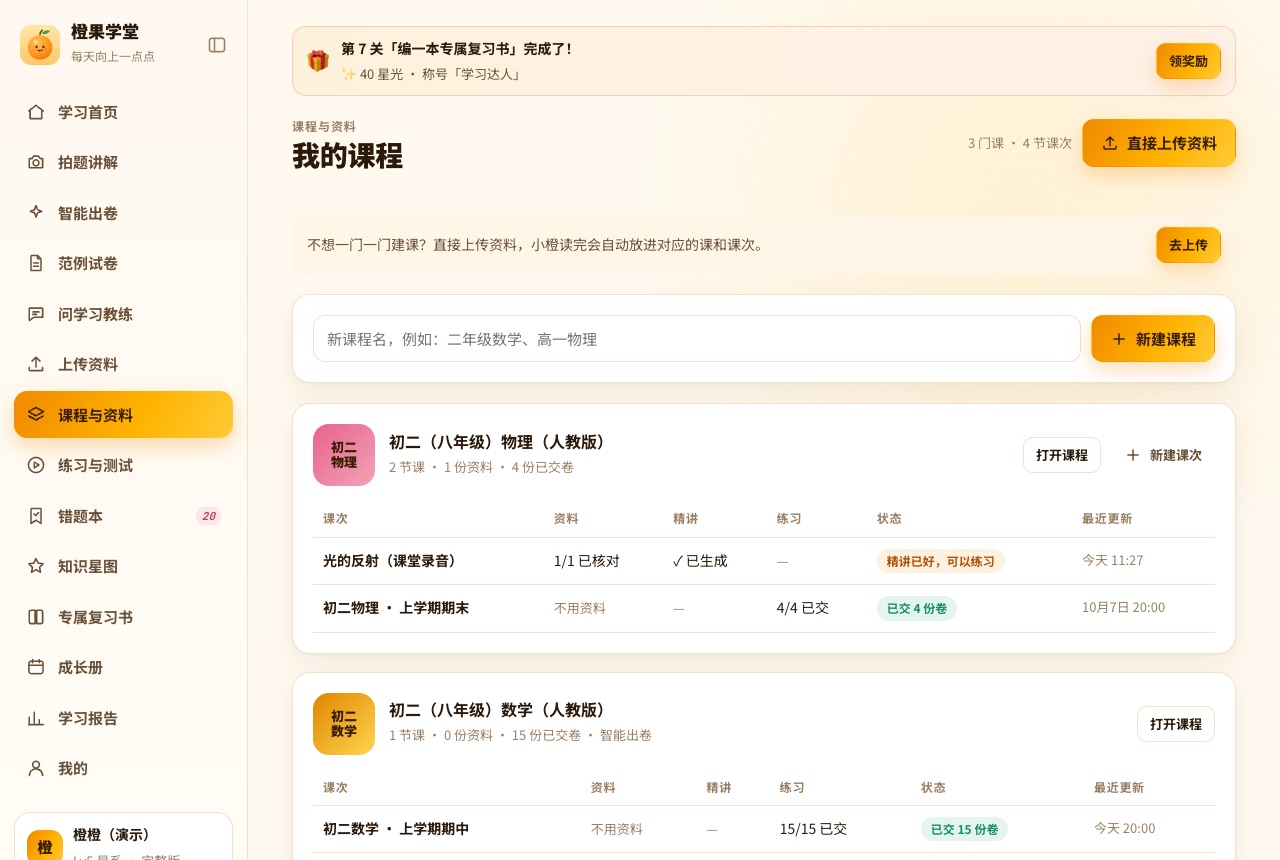Add a lesson with 新建课次

click(x=1163, y=455)
